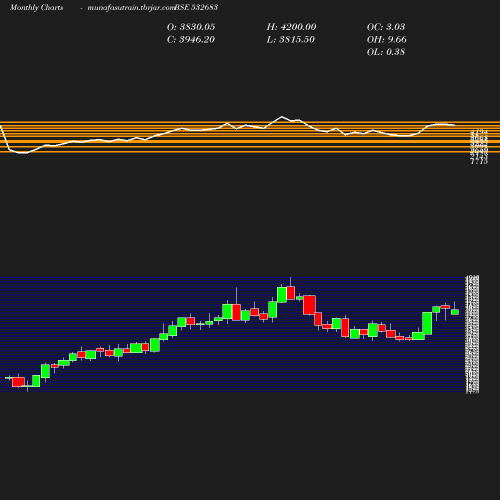Select the close price "C: 3946.20"
Viewport: 500px width, 500px height.
191,39
